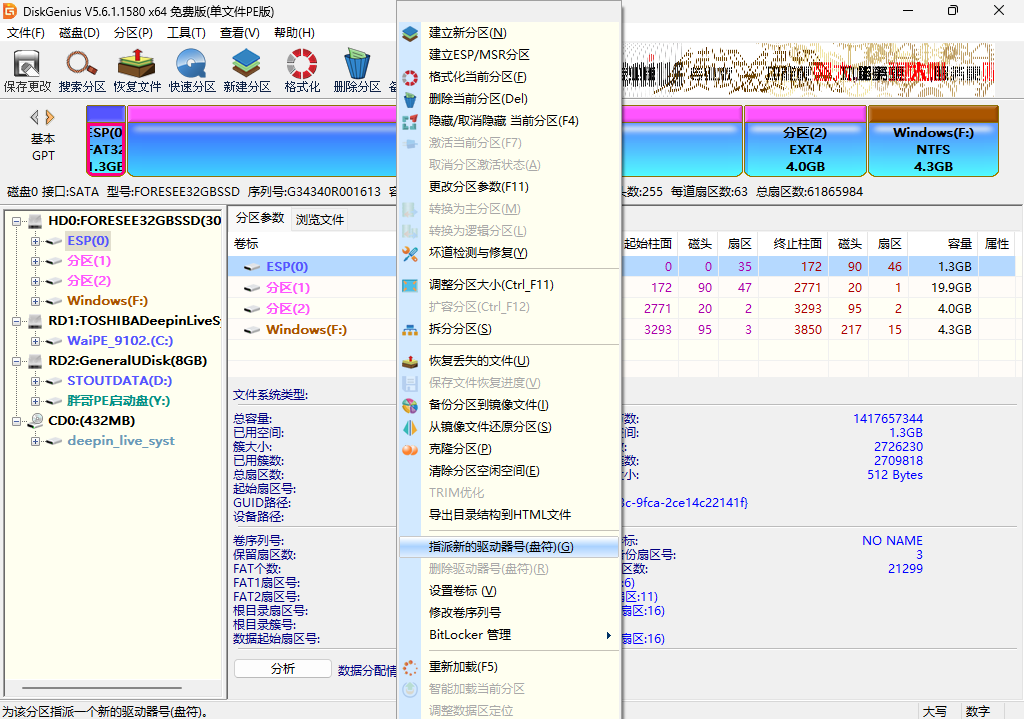
Task: Expand the WaiPE_9102.(C:) tree node
Action: 35,341
